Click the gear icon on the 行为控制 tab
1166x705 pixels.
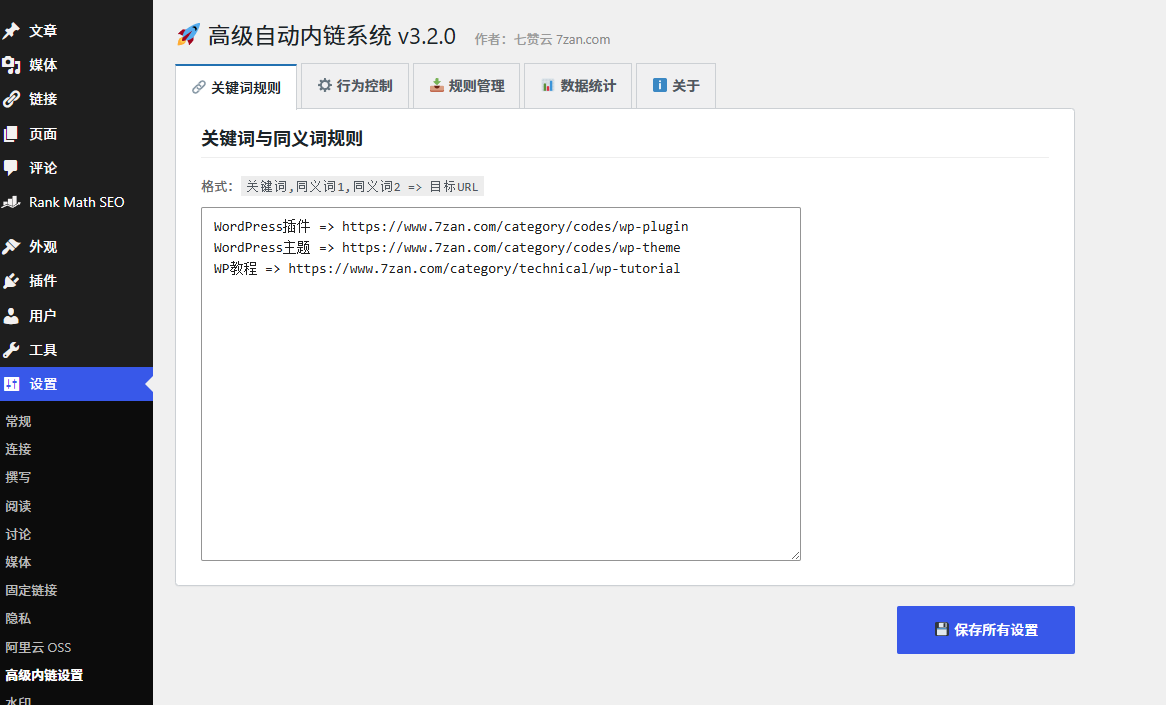point(325,86)
